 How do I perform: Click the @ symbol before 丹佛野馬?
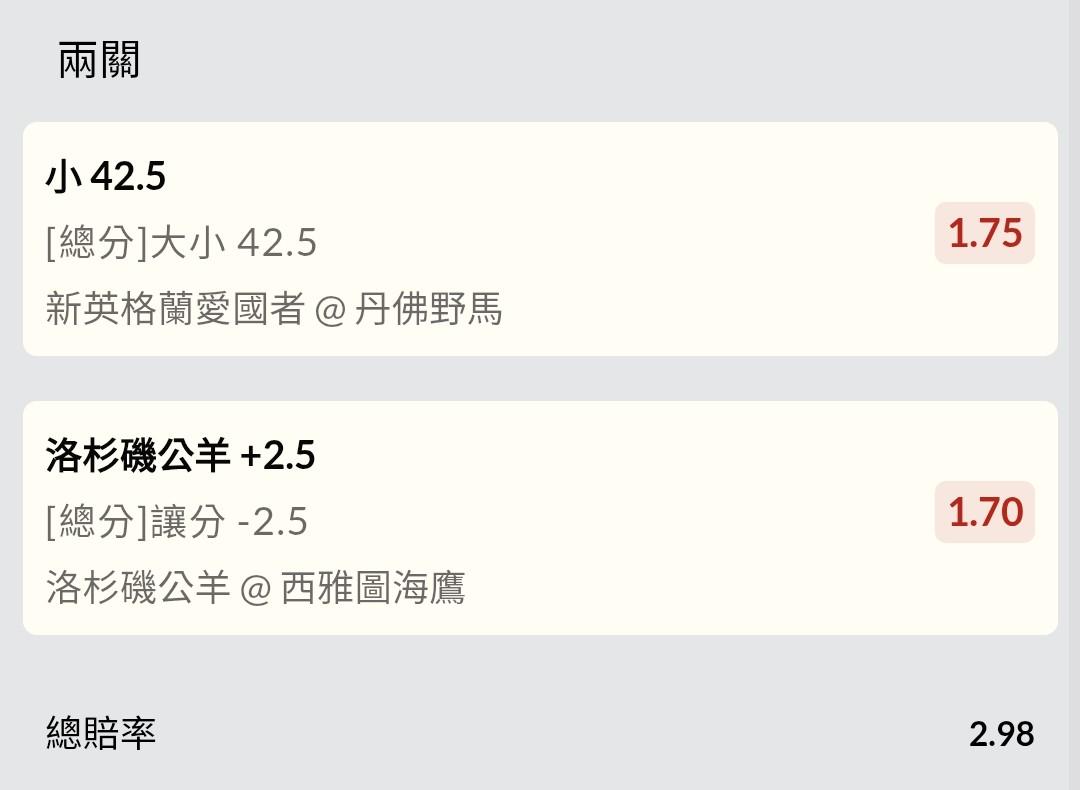click(x=329, y=311)
